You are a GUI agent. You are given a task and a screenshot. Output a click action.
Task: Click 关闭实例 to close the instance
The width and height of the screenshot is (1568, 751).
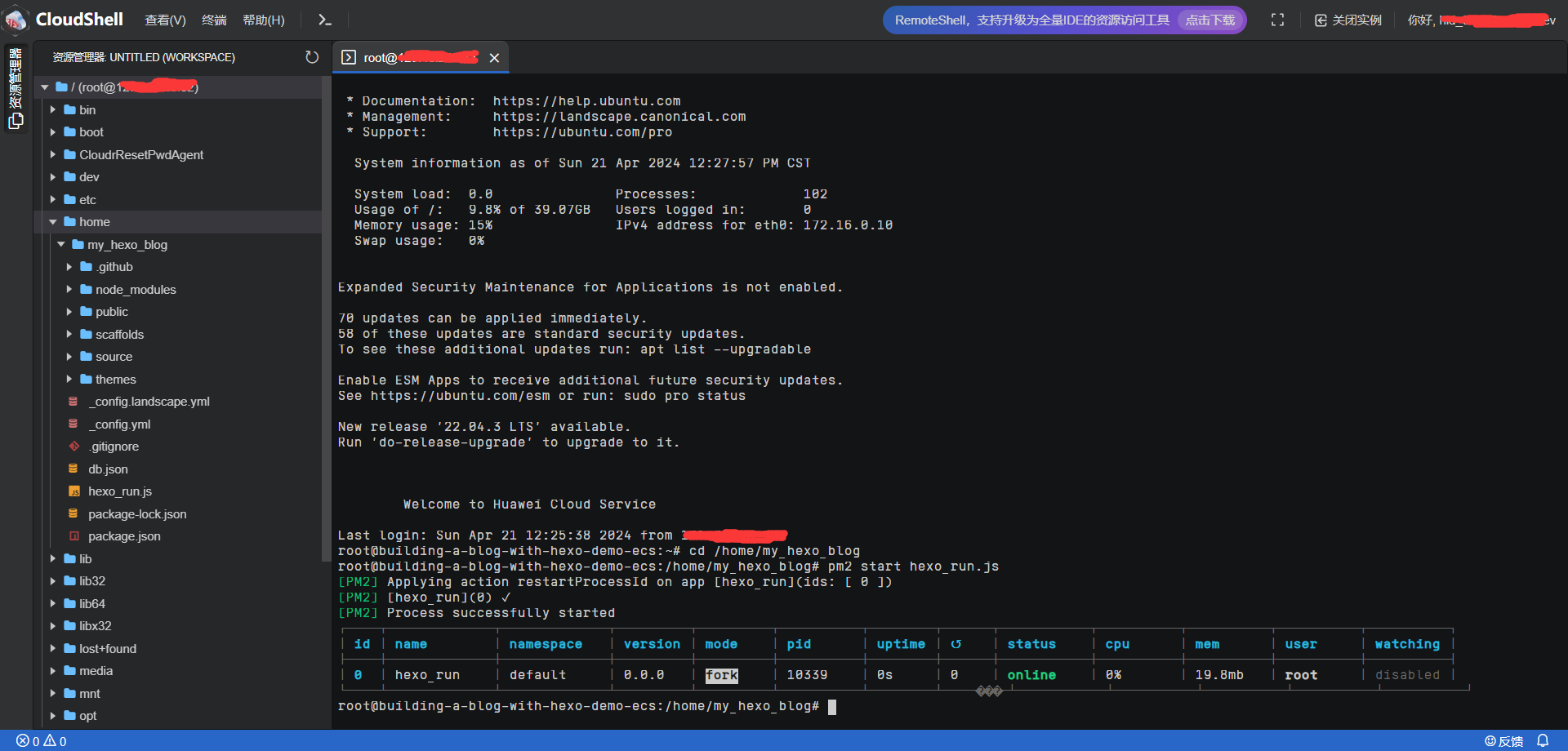click(1348, 20)
